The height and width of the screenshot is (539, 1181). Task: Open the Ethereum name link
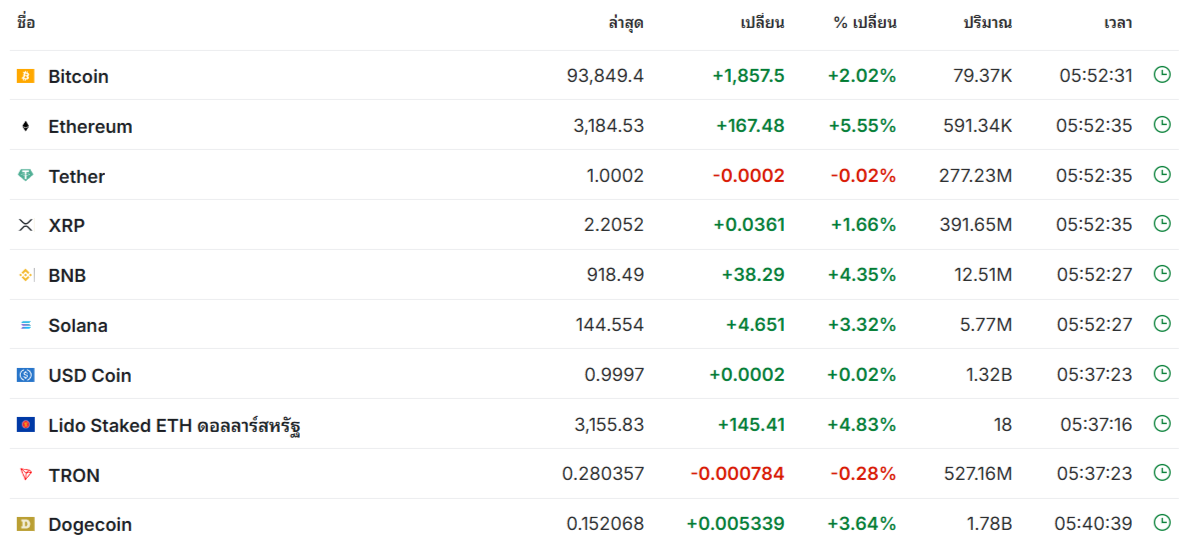coord(90,127)
